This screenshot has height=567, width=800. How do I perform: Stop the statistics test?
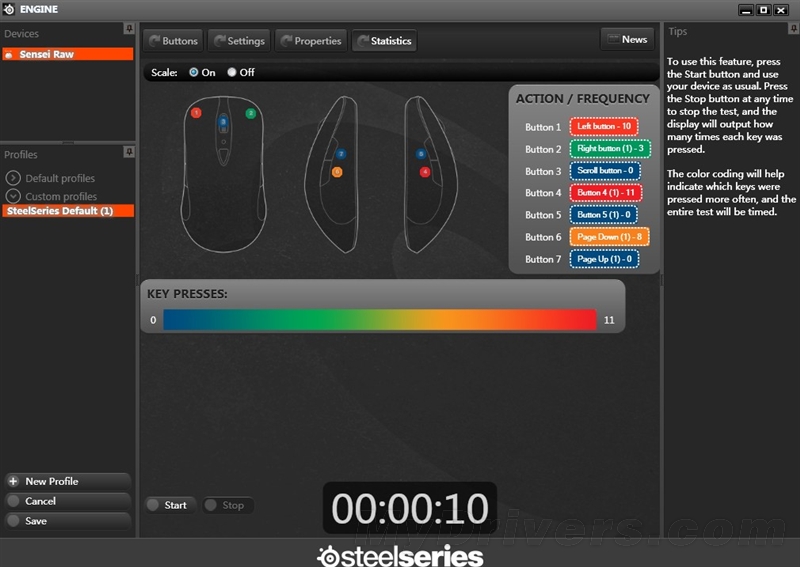228,505
